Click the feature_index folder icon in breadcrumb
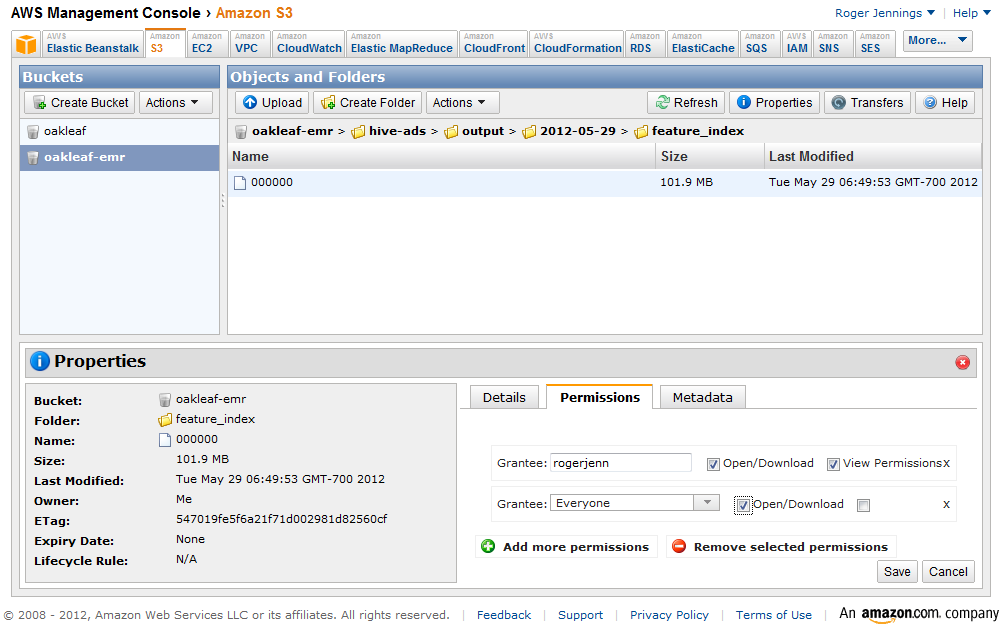 [x=641, y=132]
